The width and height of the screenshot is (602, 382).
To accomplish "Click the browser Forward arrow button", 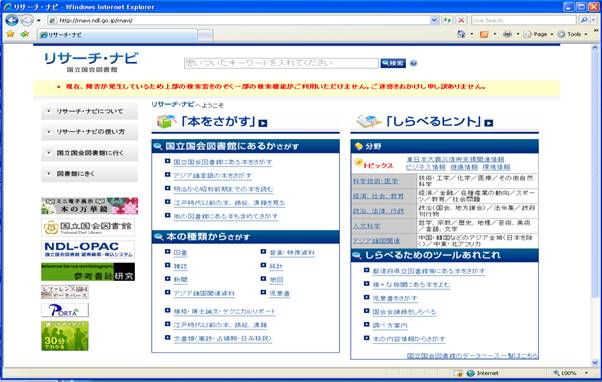I will 27,20.
